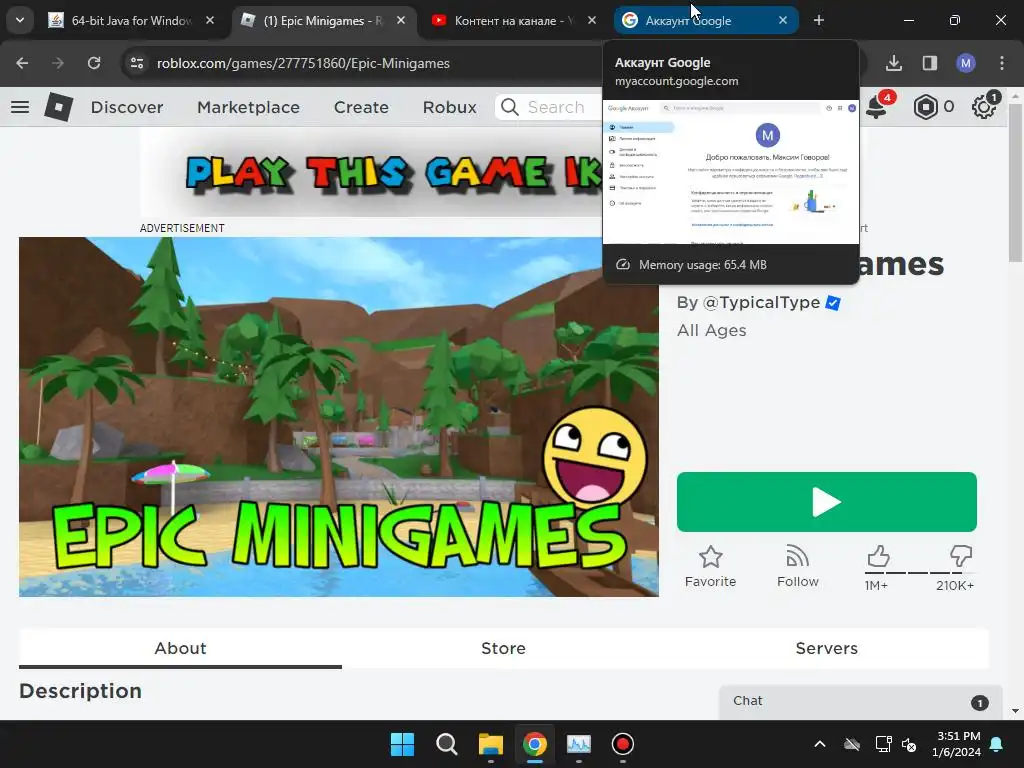Screen dimensions: 1024x768
Task: Open the Epic Minigames game thumbnail
Action: [x=338, y=417]
